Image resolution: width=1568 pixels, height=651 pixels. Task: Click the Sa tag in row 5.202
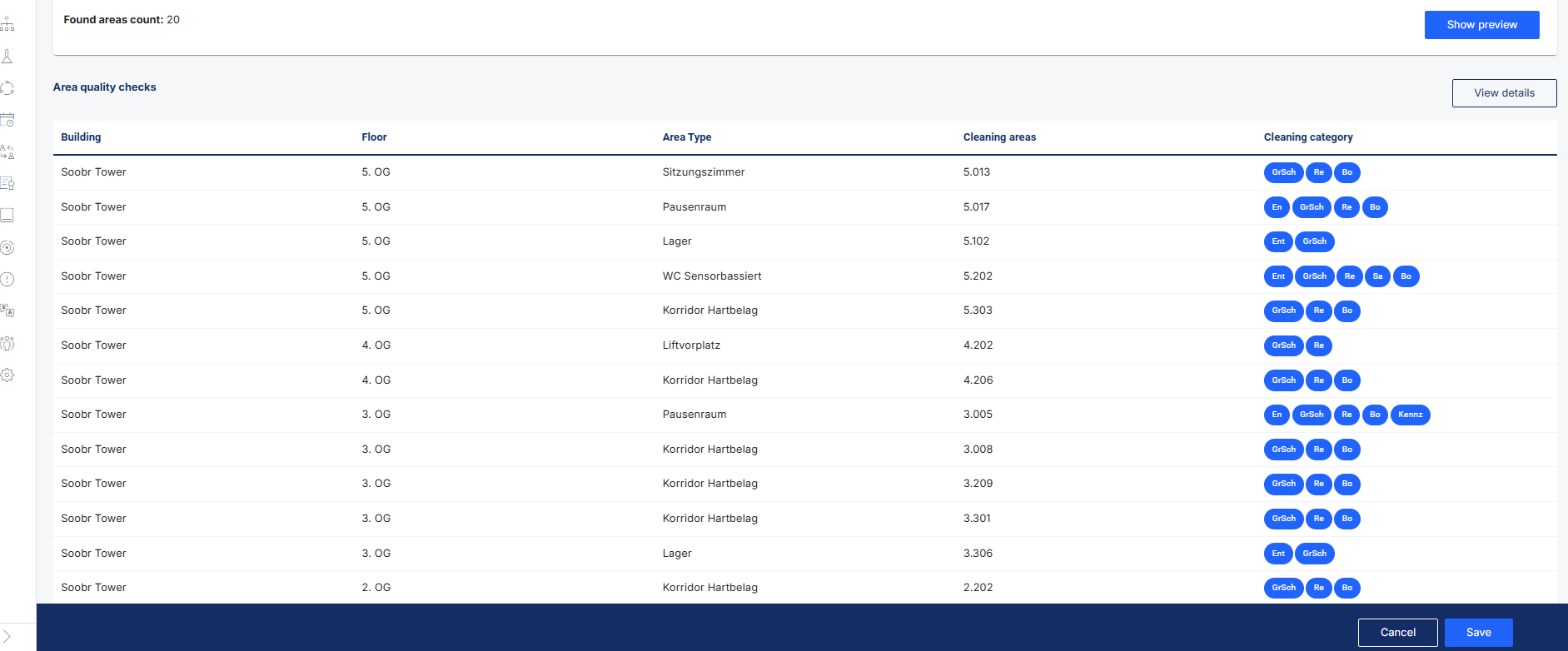[x=1377, y=276]
